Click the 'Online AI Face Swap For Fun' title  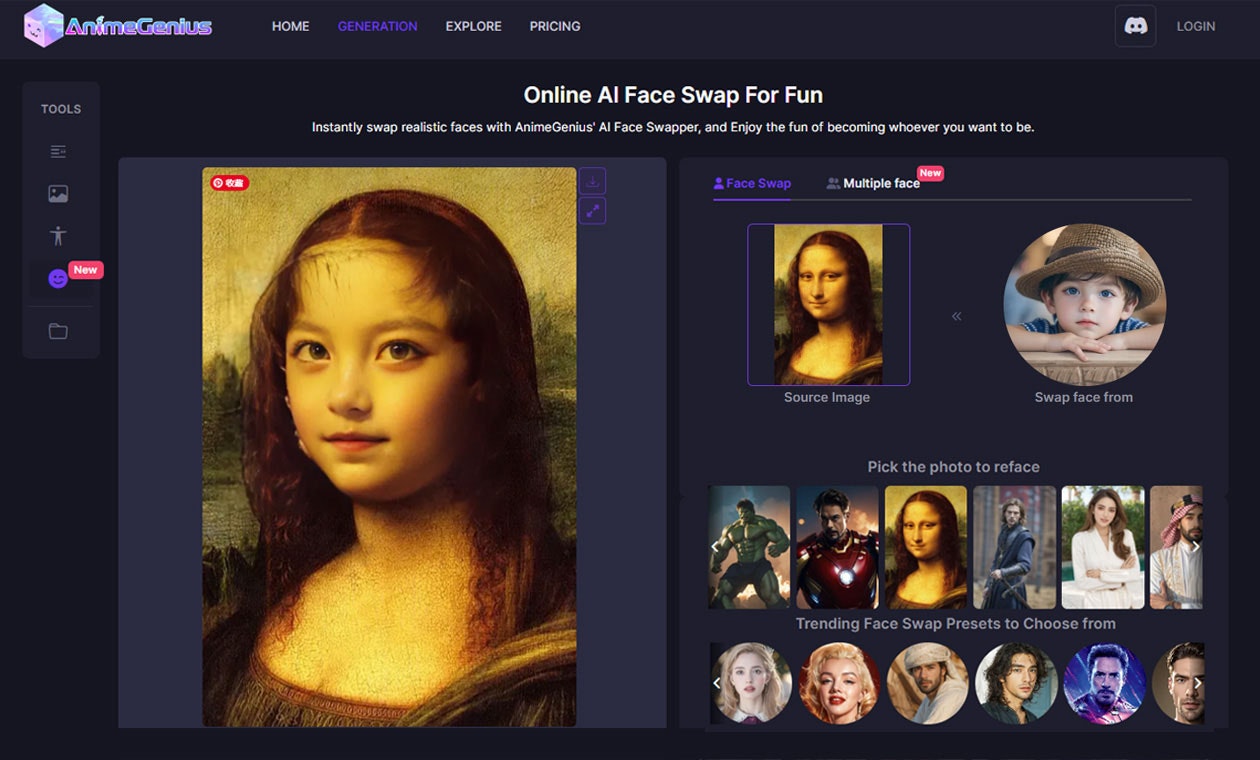pos(673,95)
